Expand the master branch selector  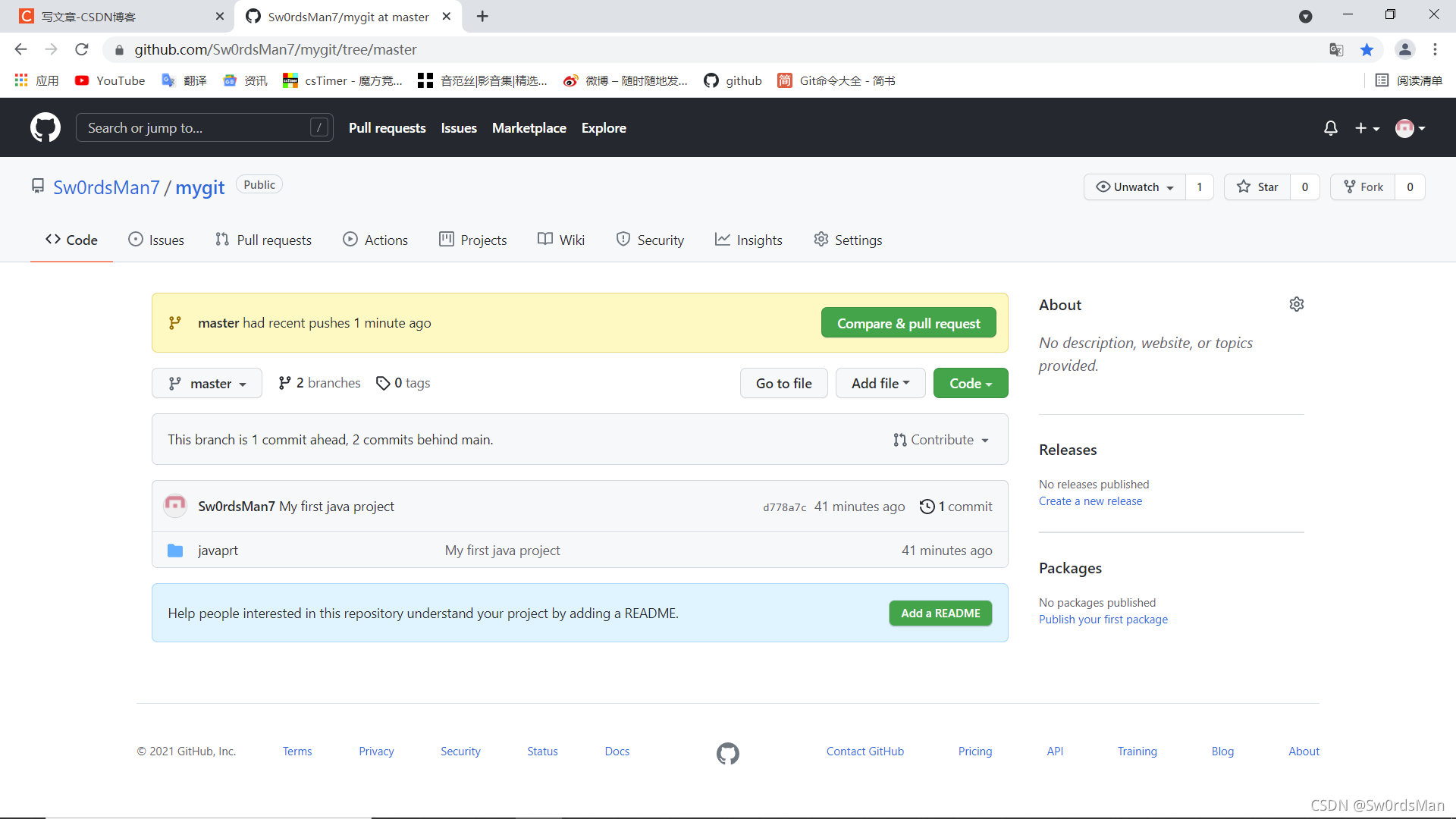(x=207, y=383)
